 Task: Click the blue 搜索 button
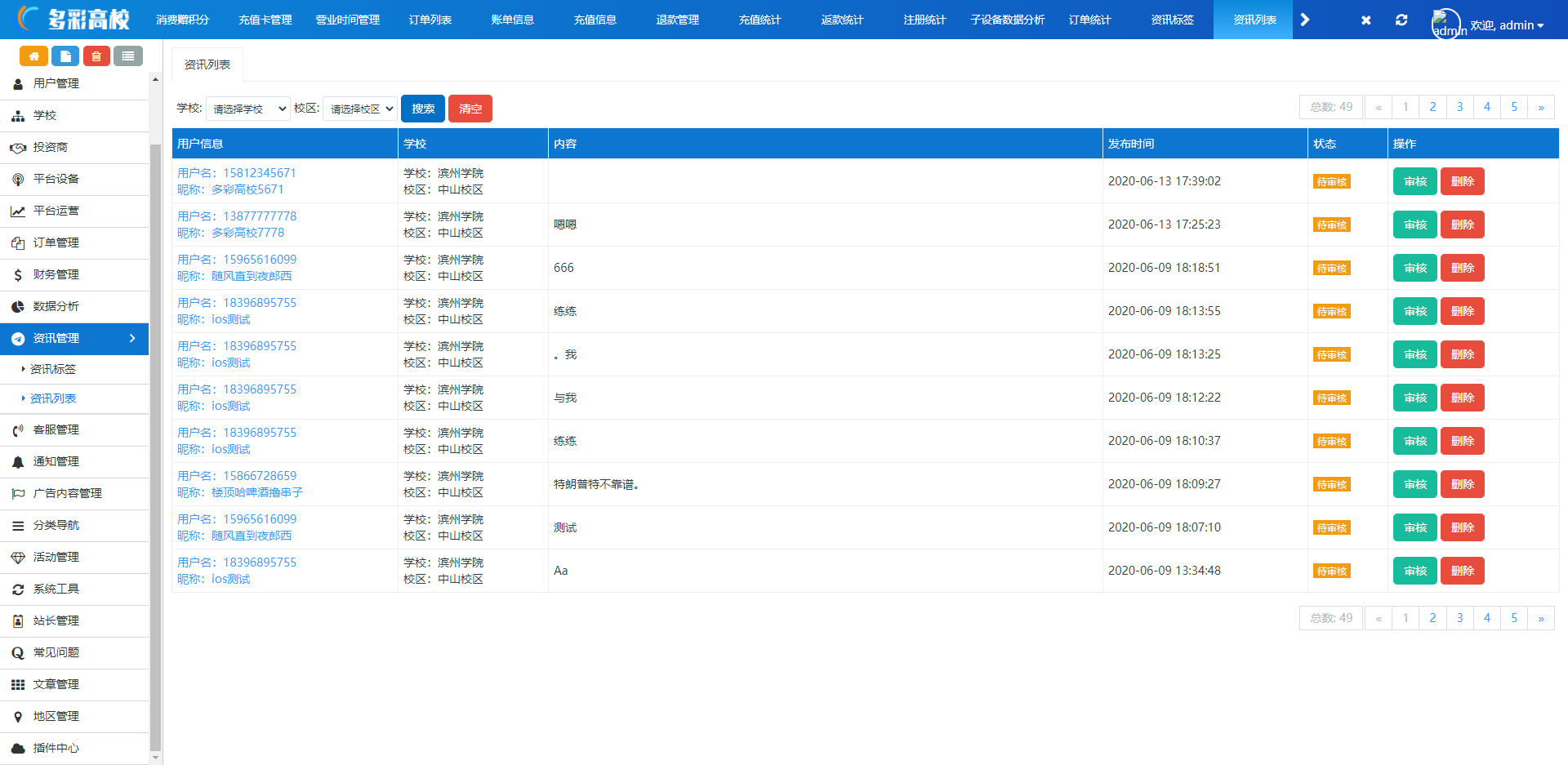(423, 109)
